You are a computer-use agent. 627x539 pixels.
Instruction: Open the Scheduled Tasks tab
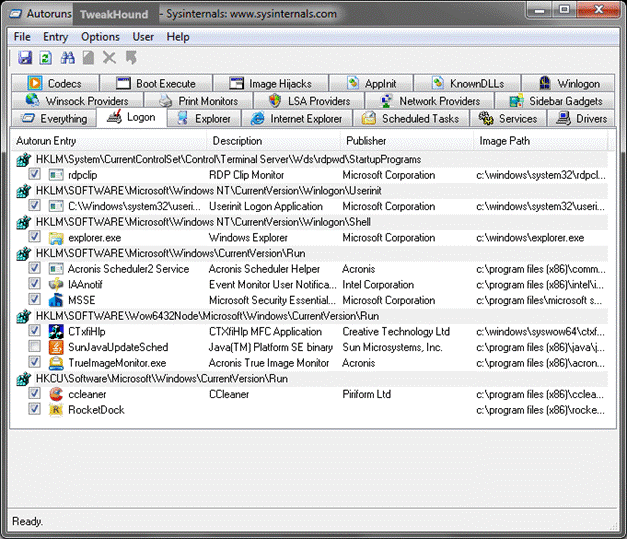[411, 119]
